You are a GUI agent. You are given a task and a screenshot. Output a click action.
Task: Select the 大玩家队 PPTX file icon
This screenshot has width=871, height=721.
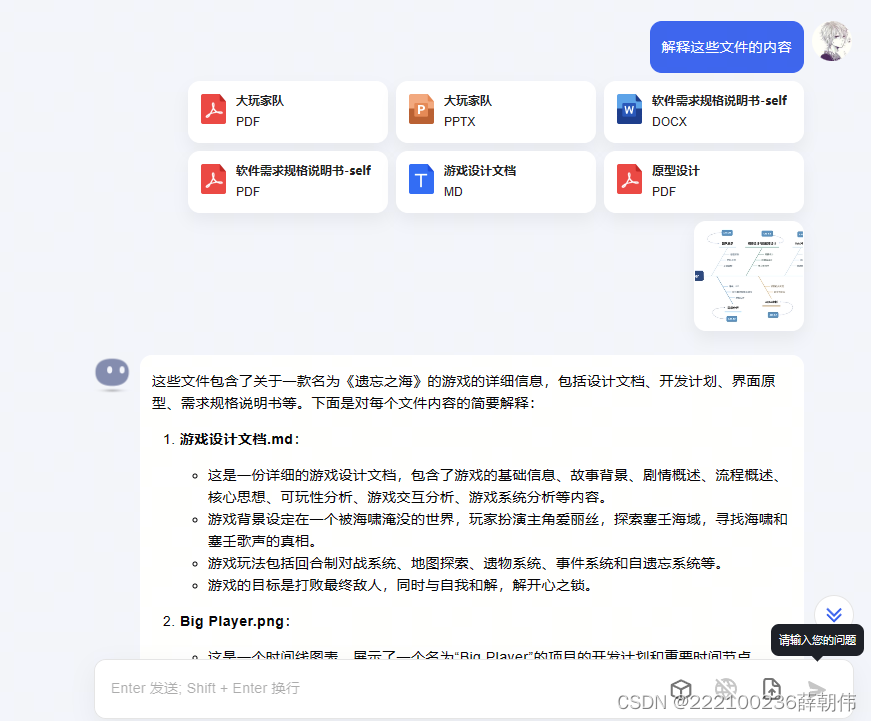[421, 110]
